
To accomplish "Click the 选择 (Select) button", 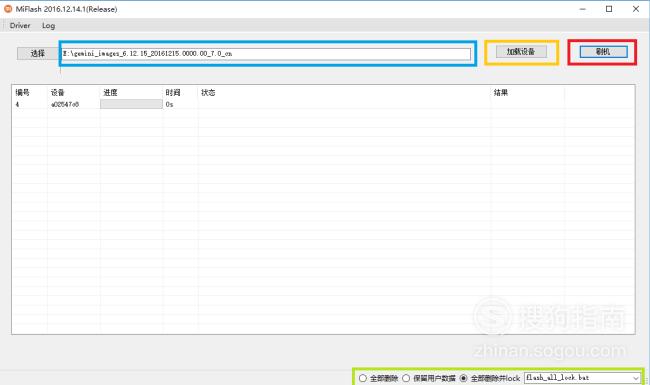I will point(38,53).
